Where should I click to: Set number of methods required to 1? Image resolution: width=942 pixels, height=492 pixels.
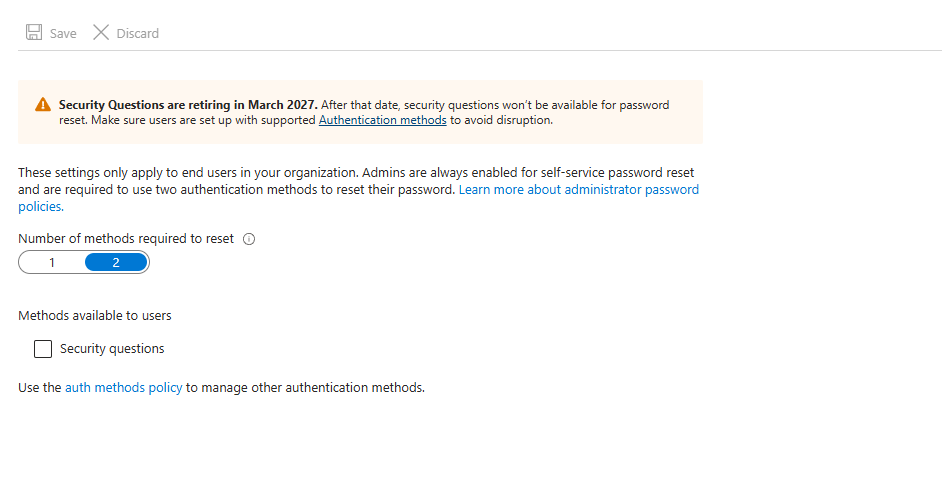[x=52, y=263]
